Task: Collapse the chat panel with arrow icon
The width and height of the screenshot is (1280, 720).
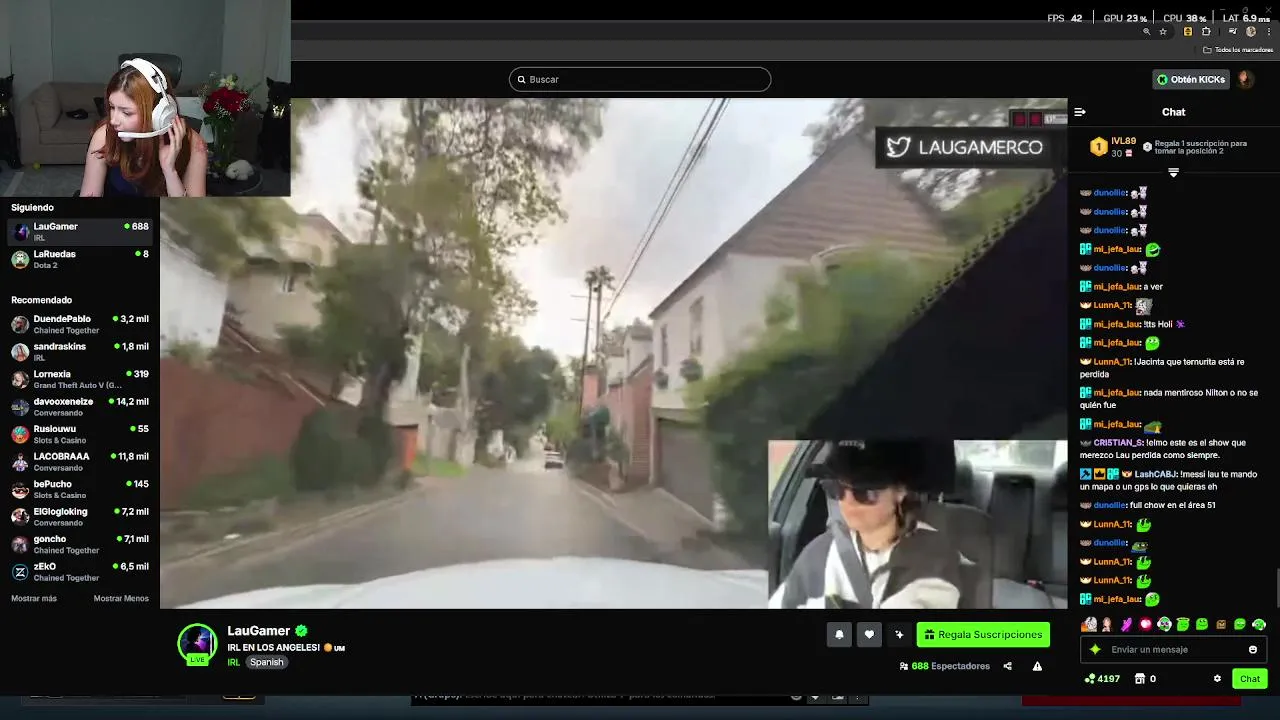Action: point(1080,112)
